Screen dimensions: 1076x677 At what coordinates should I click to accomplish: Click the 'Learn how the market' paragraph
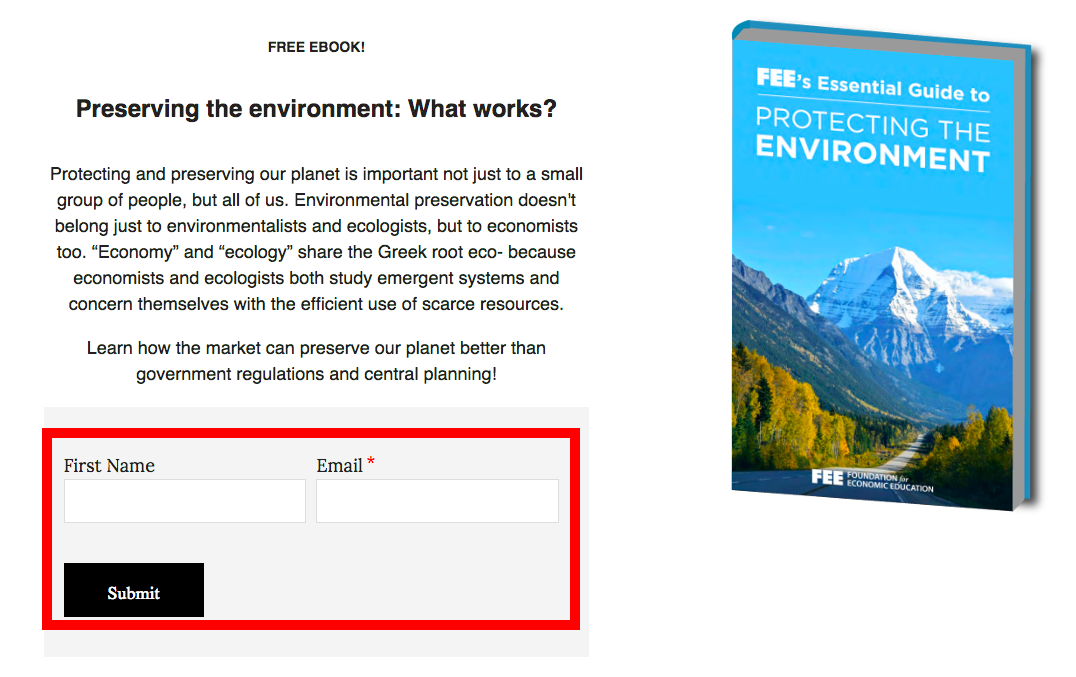tap(316, 361)
